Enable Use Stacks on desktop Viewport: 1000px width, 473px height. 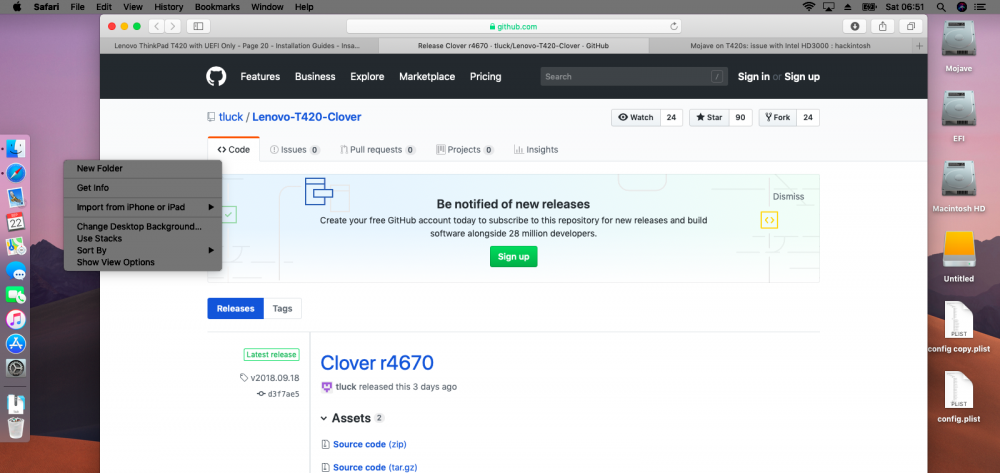tap(143, 238)
